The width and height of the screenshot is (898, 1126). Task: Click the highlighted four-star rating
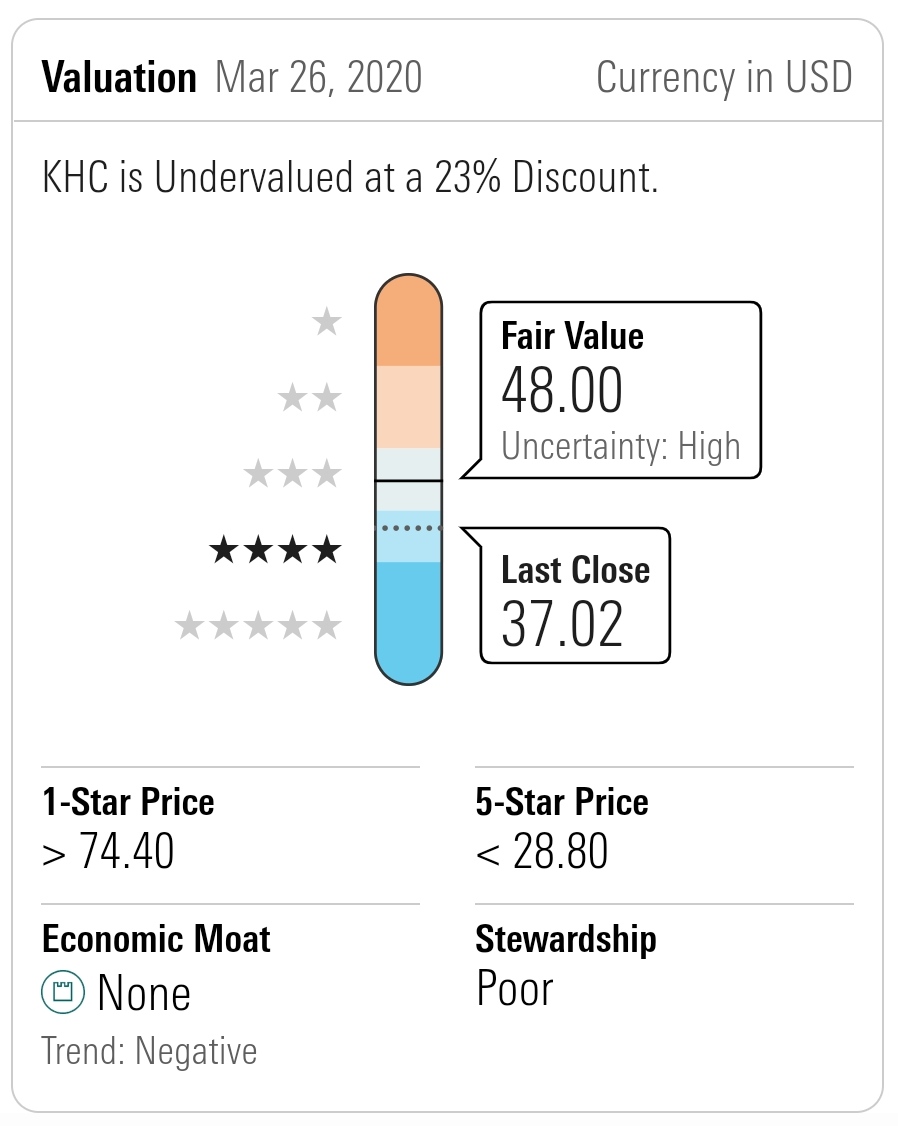click(x=275, y=549)
